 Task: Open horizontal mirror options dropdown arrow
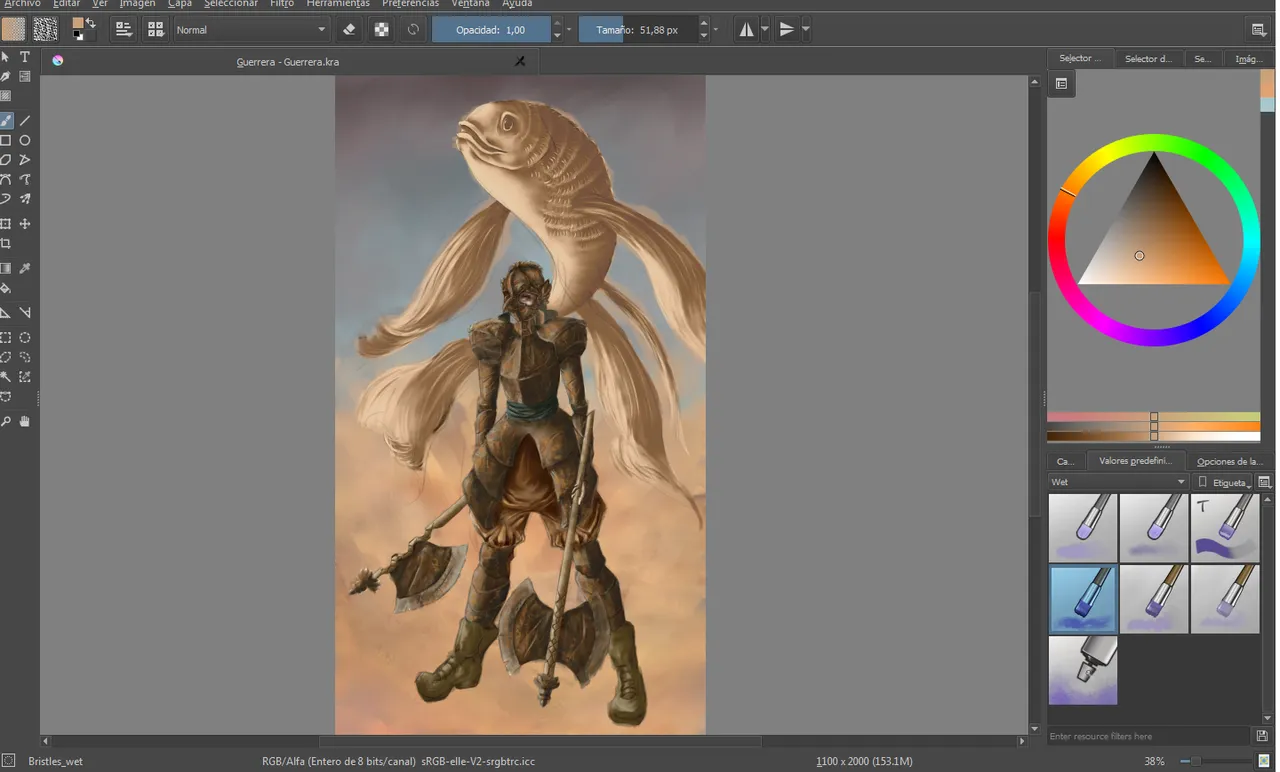click(x=765, y=30)
